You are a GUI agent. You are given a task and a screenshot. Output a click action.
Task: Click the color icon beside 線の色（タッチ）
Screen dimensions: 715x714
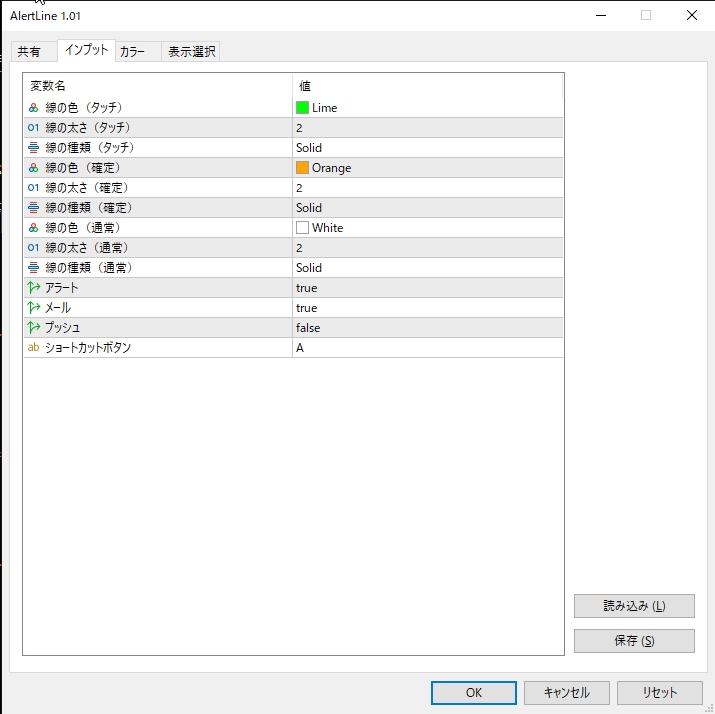click(x=33, y=108)
